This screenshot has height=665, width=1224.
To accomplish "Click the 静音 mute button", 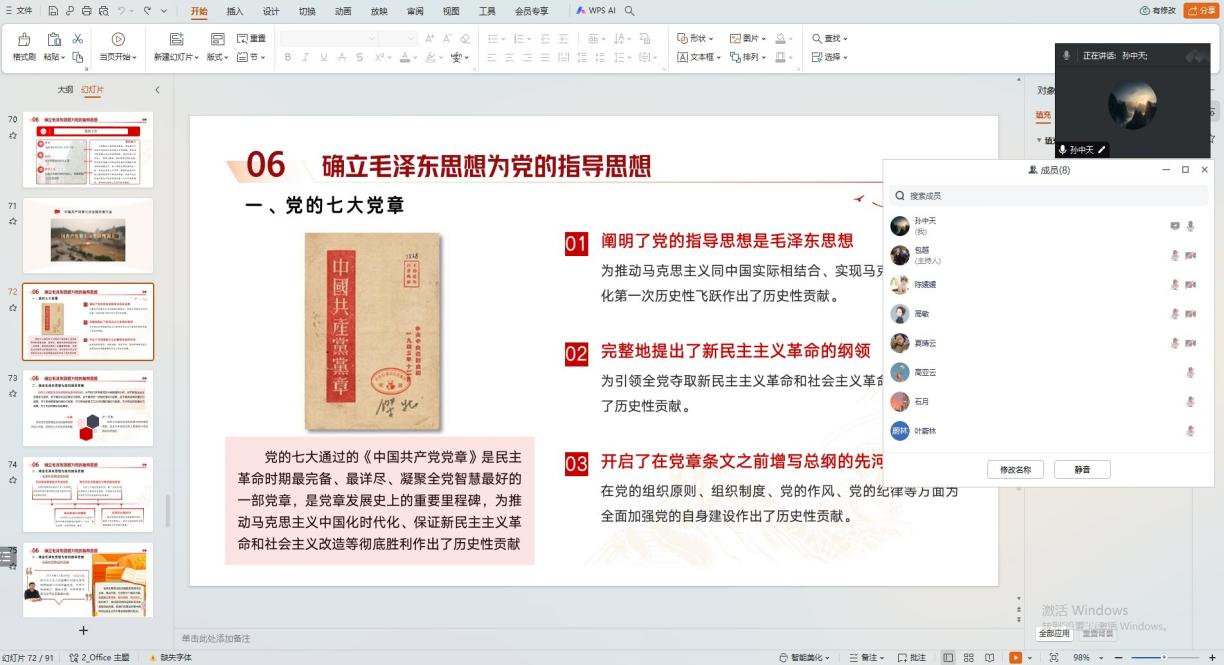I will (x=1082, y=469).
